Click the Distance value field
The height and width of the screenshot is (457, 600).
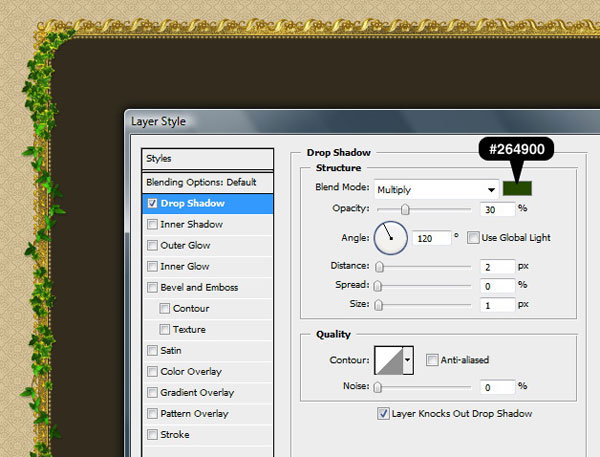[x=497, y=267]
